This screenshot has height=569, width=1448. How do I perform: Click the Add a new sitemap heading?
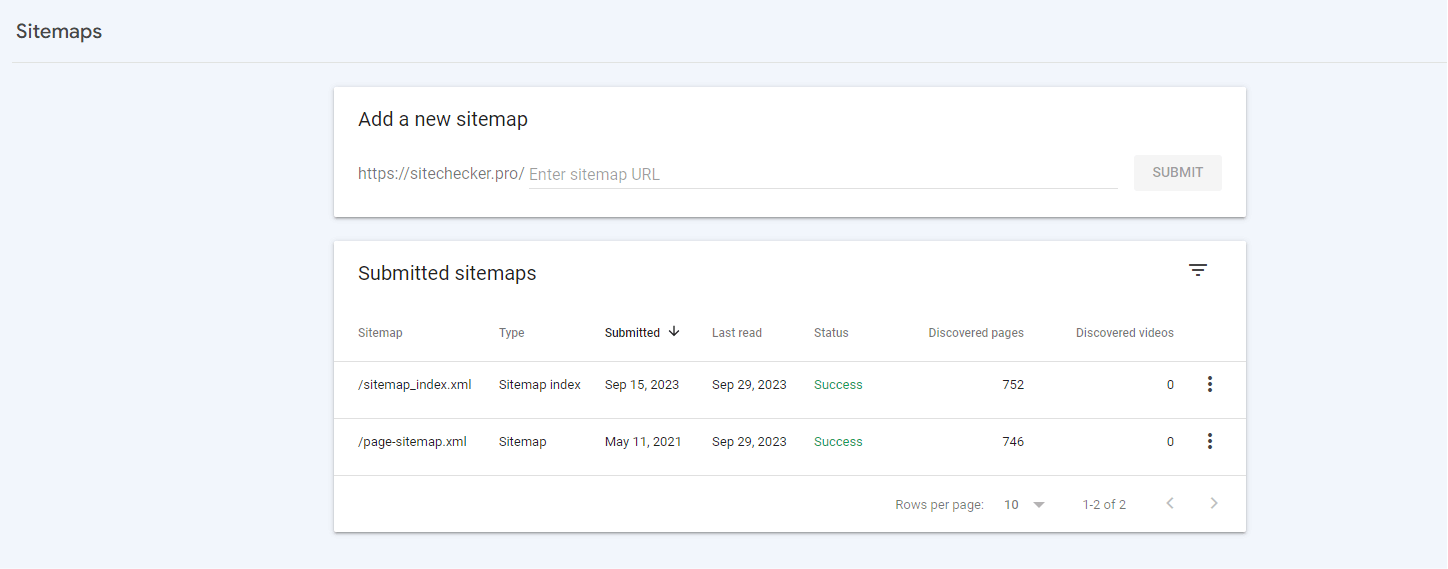(443, 119)
